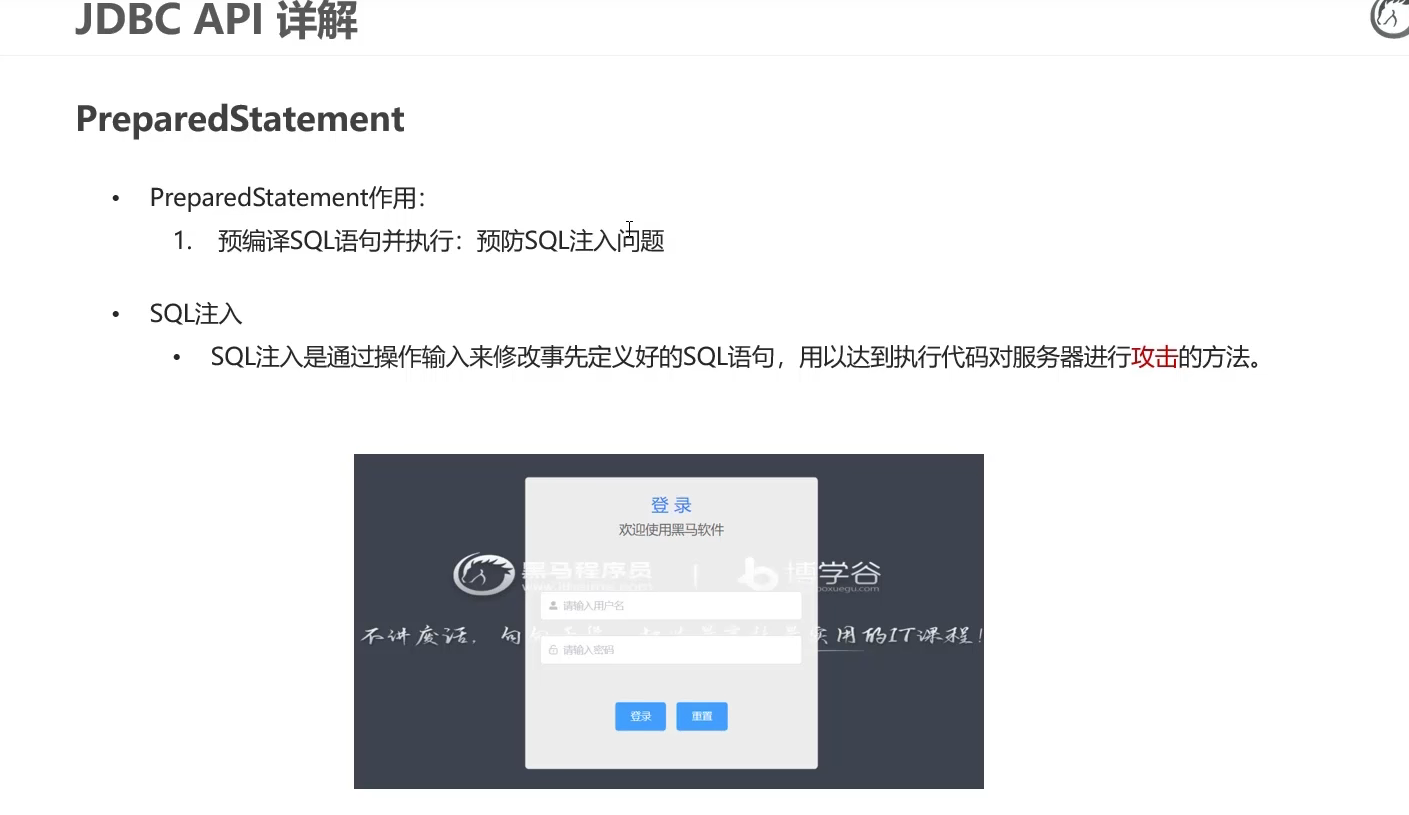The height and width of the screenshot is (815, 1409).
Task: Click the PreparedStatement作用 bullet line
Action: (288, 198)
